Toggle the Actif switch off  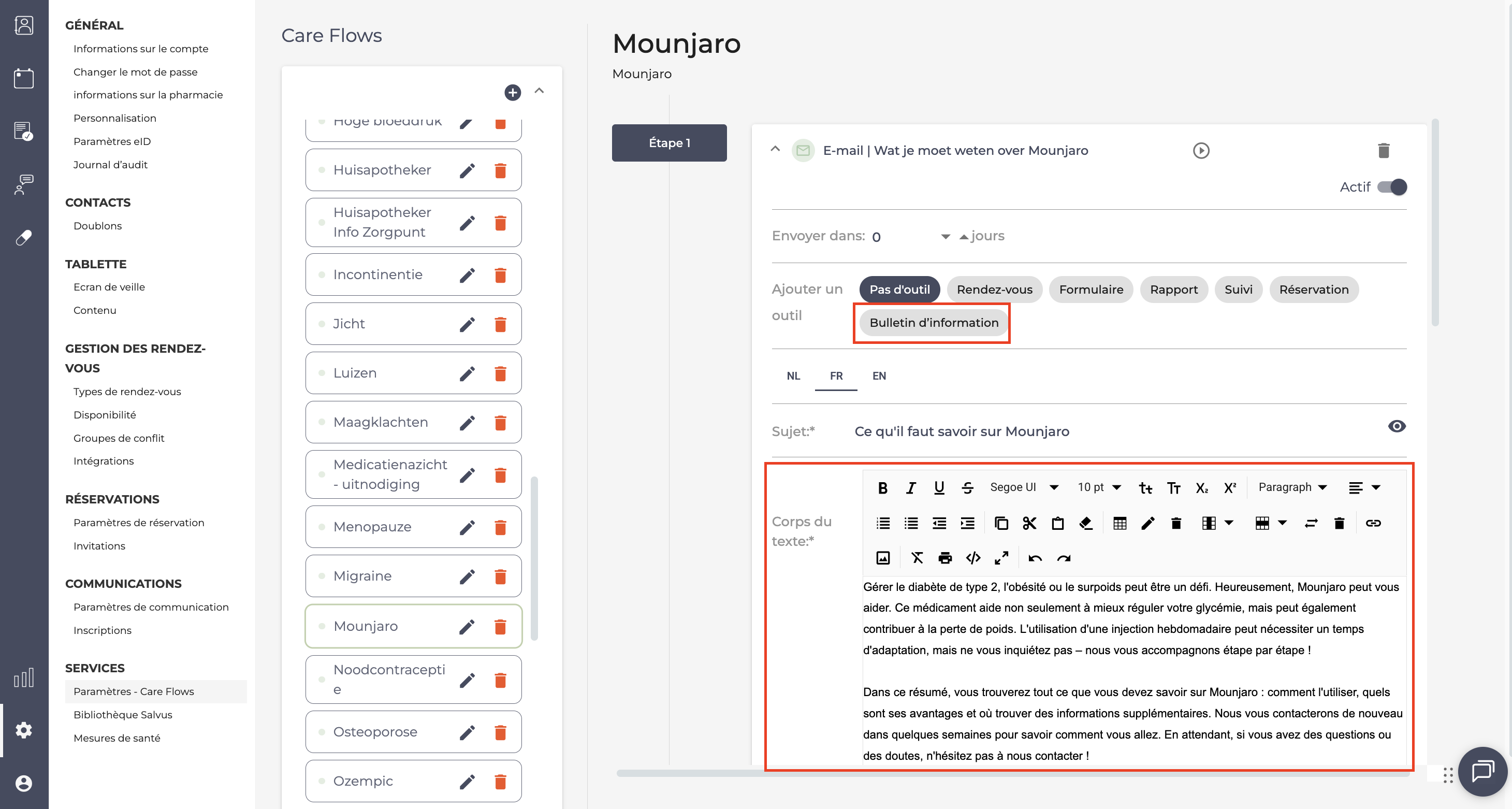(x=1392, y=187)
